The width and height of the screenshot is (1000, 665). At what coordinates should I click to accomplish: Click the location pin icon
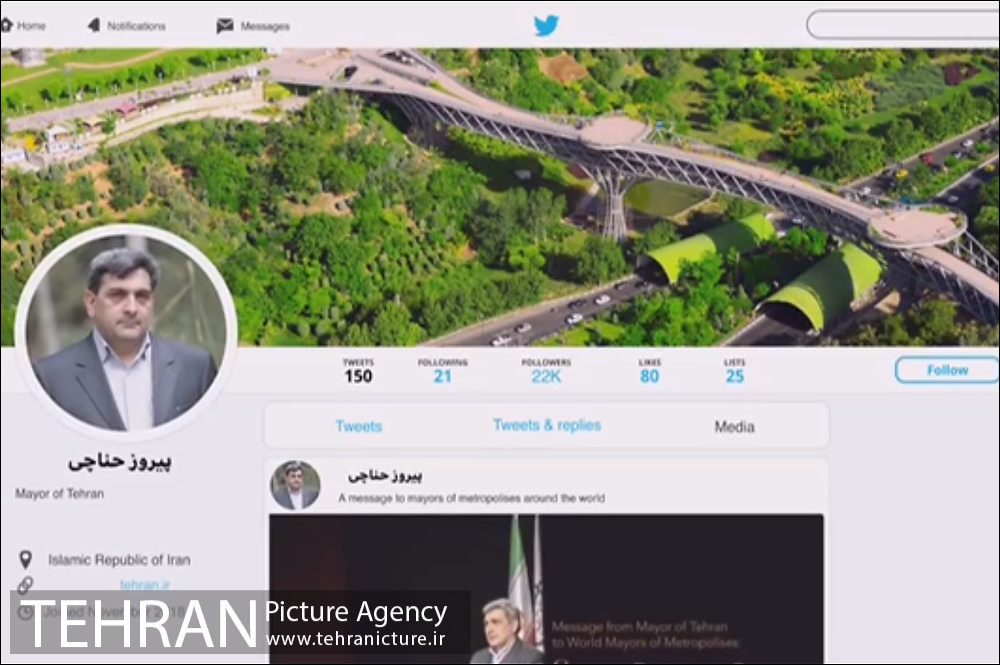click(26, 559)
